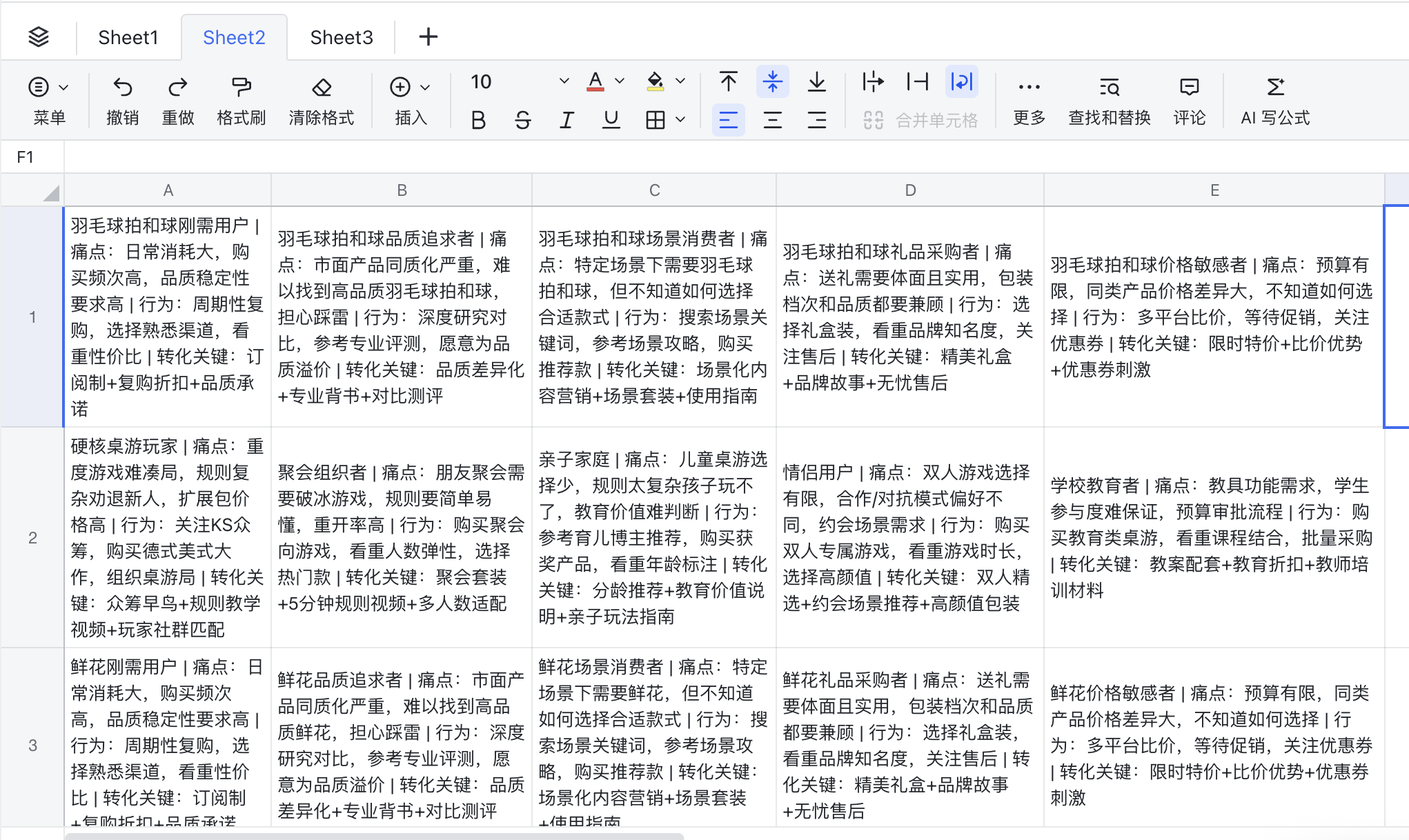
Task: Expand the cell borders dropdown arrow
Action: tap(681, 120)
